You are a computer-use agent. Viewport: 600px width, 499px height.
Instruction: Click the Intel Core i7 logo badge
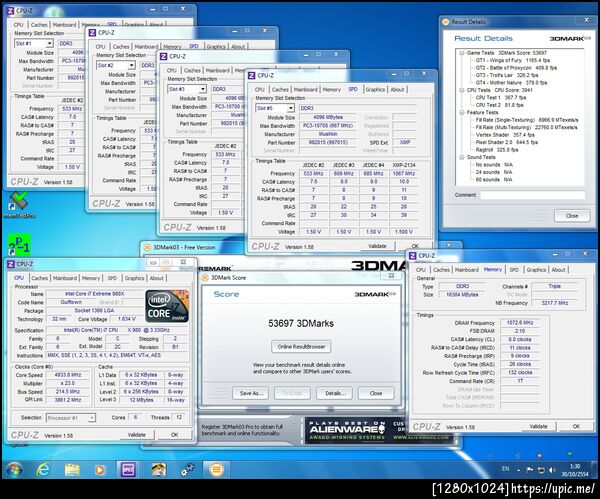[x=167, y=306]
